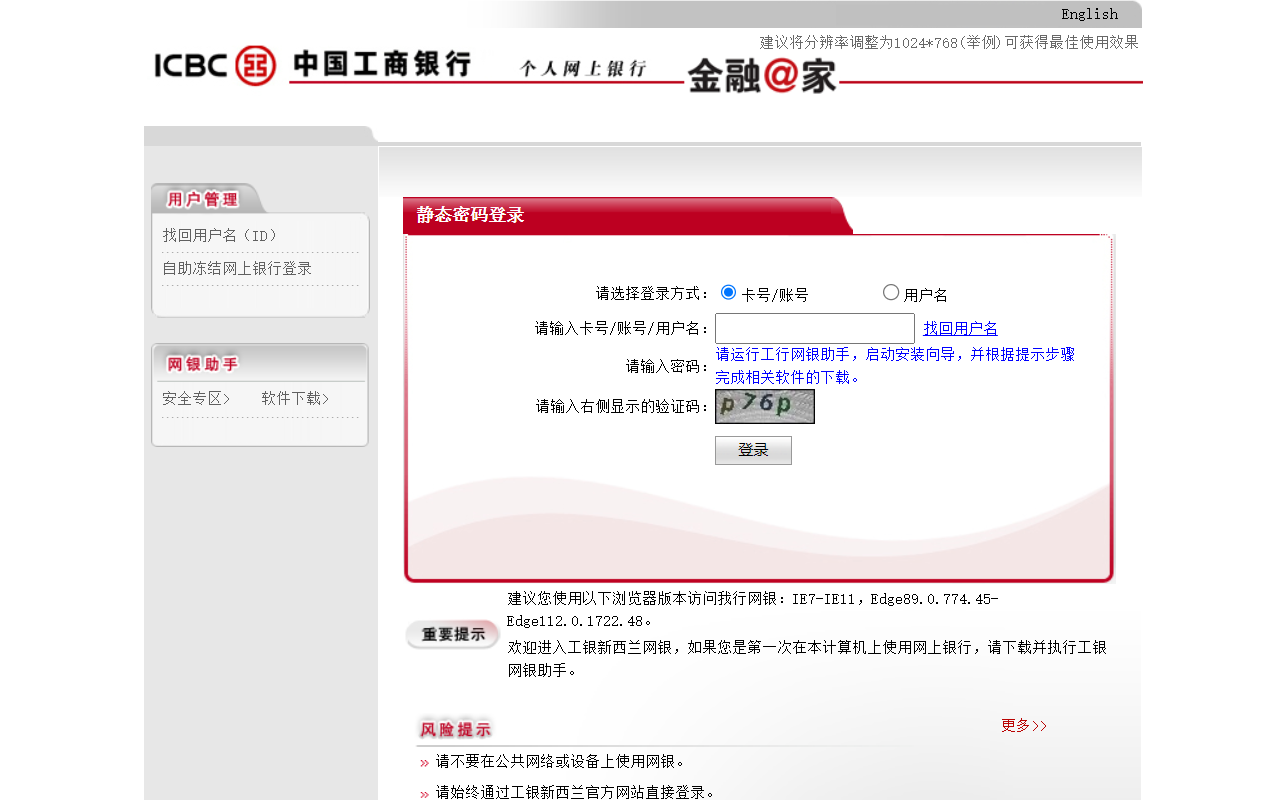Viewport: 1280px width, 800px height.
Task: Expand 更多>> risk tips
Action: (x=1022, y=726)
